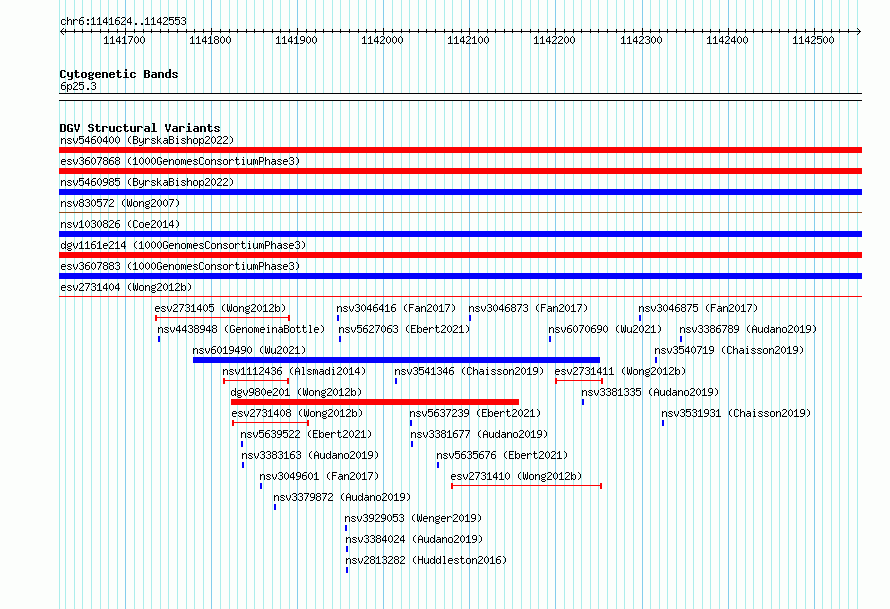Click the esv3607868 (1000GenomesConsortiumPhase3) label
The height and width of the screenshot is (609, 890).
tap(180, 161)
